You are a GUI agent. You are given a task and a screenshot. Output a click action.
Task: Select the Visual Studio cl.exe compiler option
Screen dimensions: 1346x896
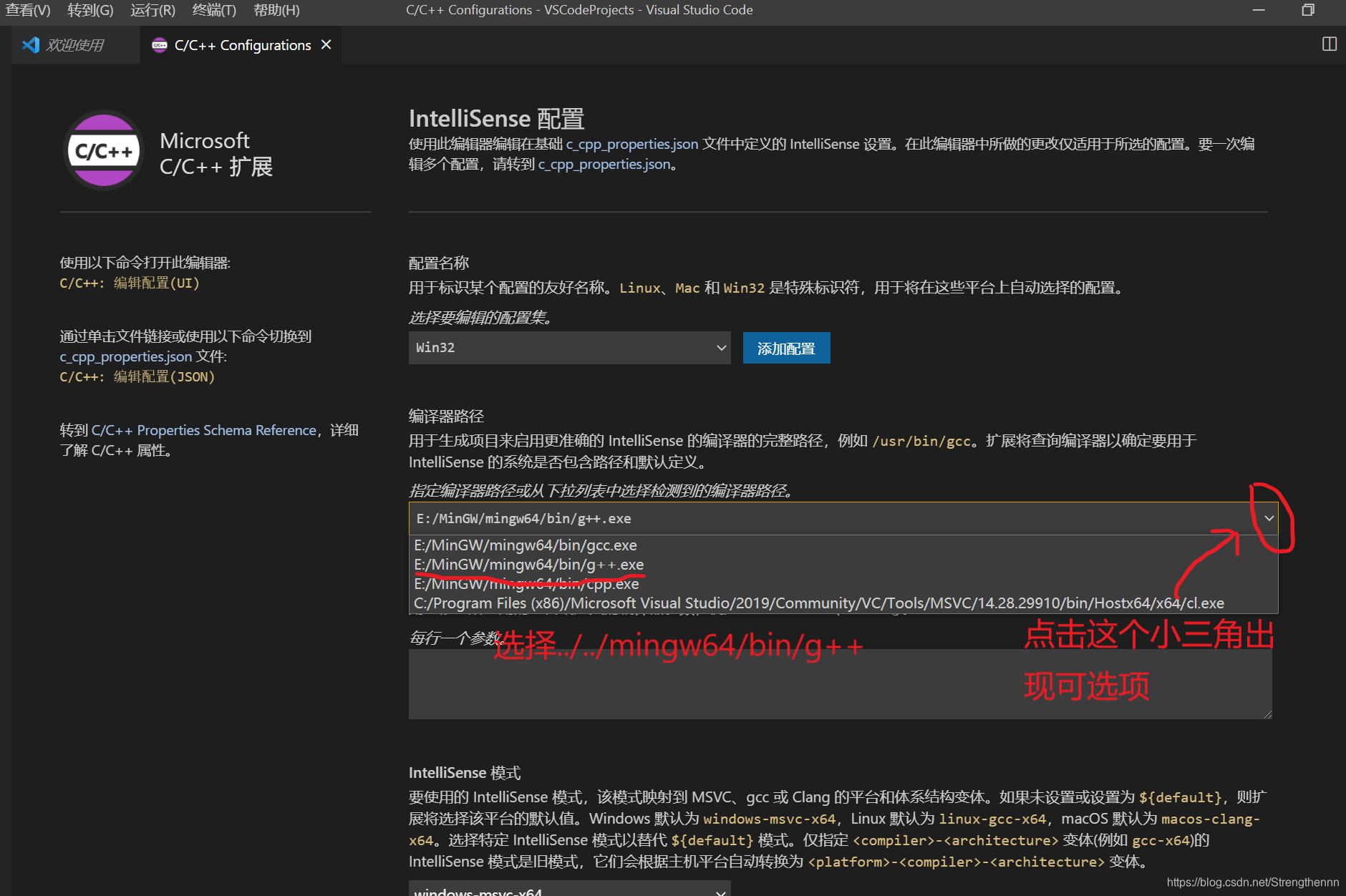tap(843, 603)
